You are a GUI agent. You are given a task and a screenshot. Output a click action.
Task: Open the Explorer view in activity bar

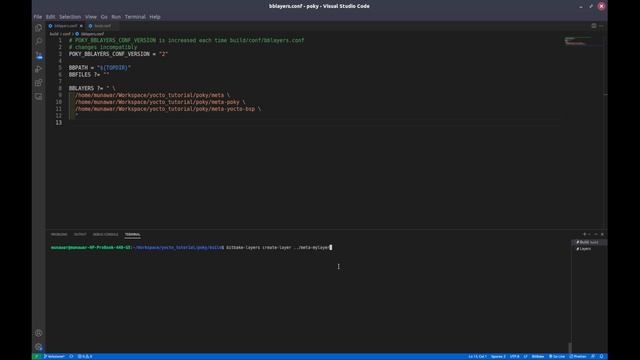[x=38, y=28]
